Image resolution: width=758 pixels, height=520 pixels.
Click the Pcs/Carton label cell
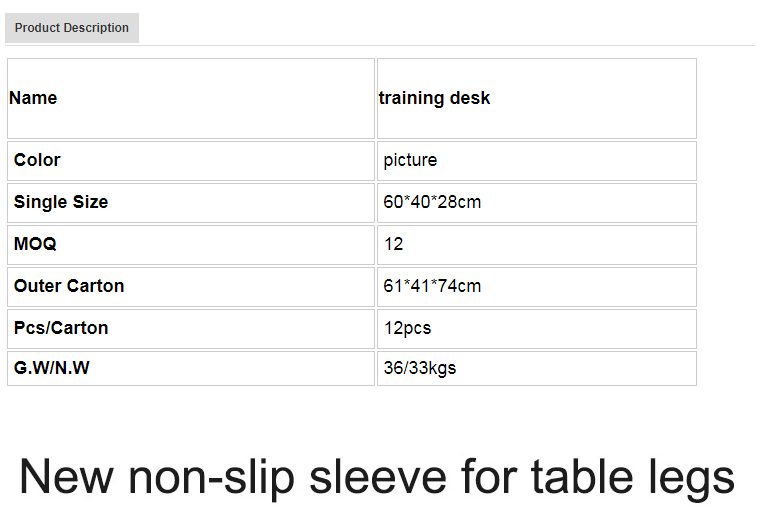[x=191, y=329]
